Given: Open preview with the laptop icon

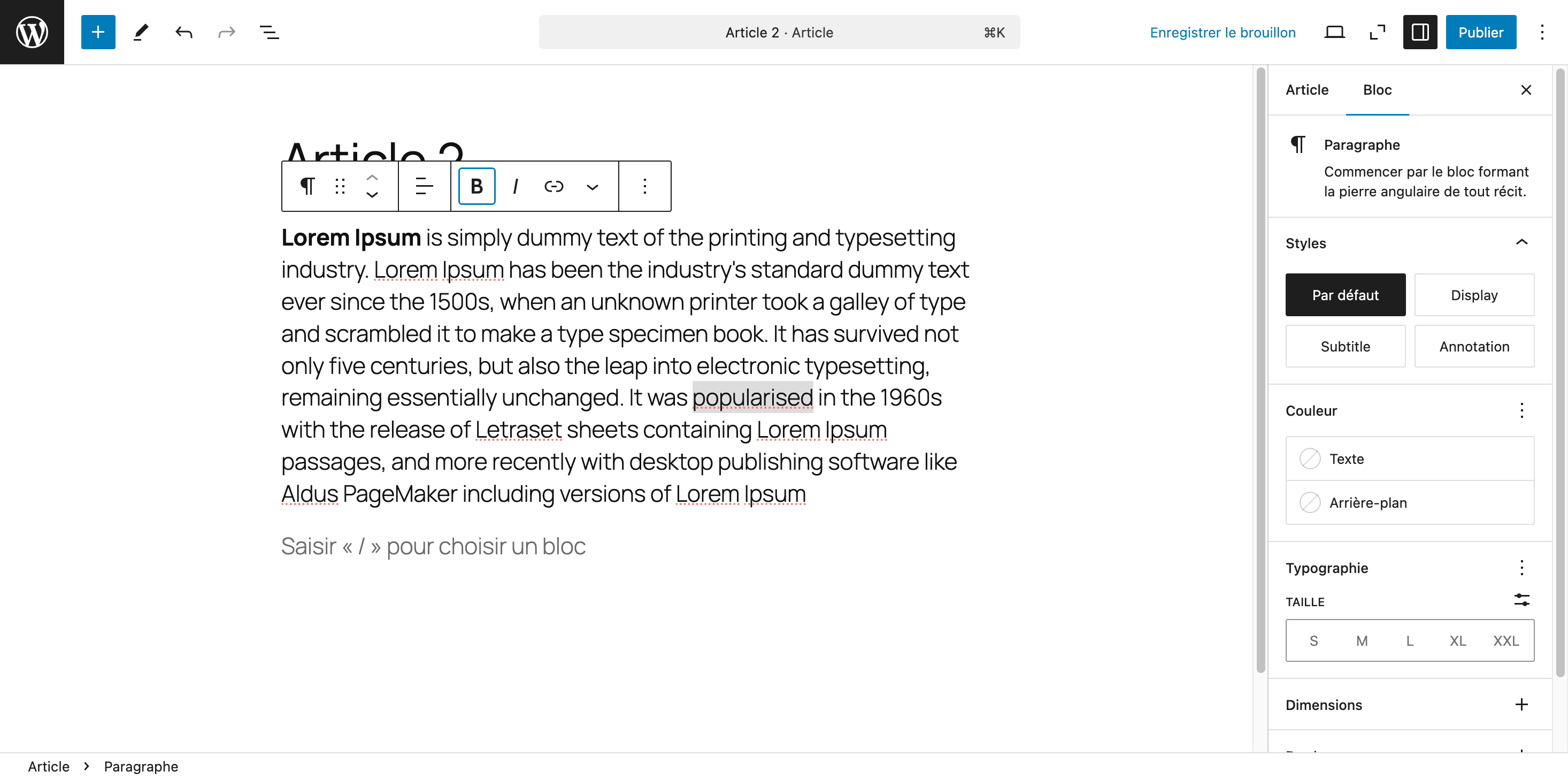Looking at the screenshot, I should click(1334, 32).
